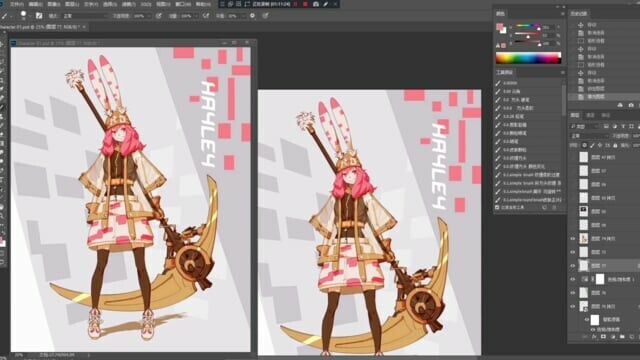640x360 pixels.
Task: Open the brush flow dropdown arrow
Action: pos(196,16)
